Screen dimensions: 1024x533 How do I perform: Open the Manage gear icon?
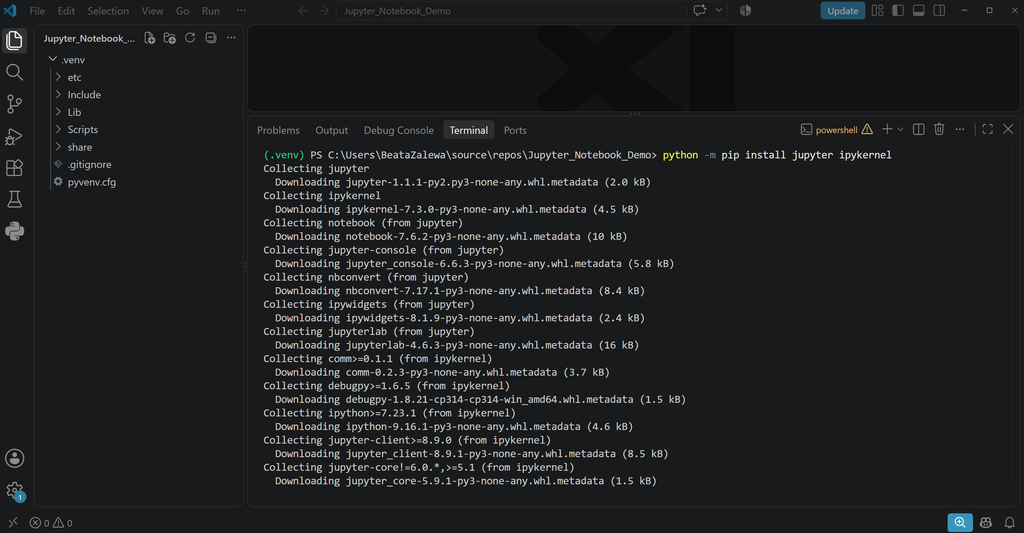(x=14, y=491)
